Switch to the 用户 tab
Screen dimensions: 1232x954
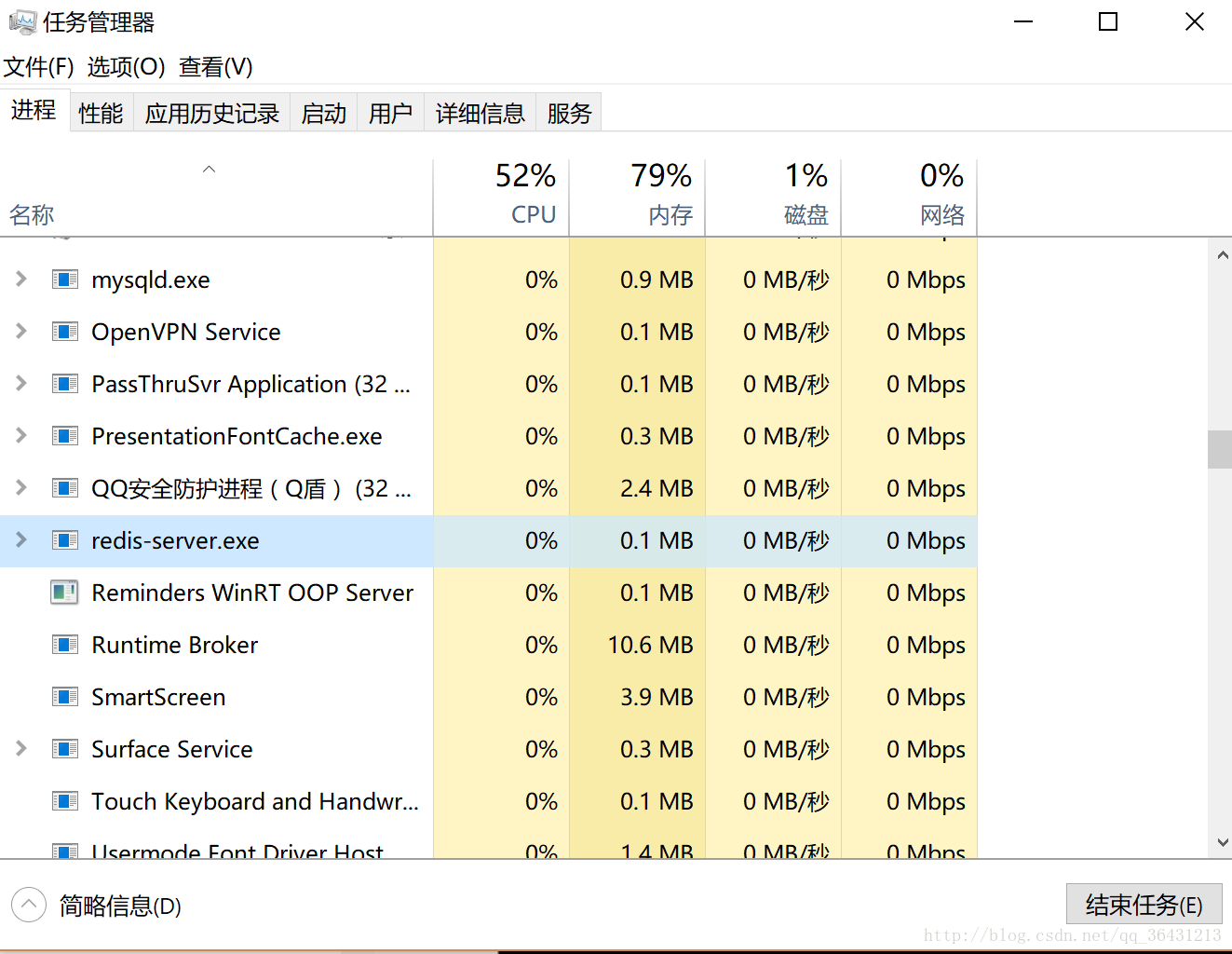pos(391,114)
